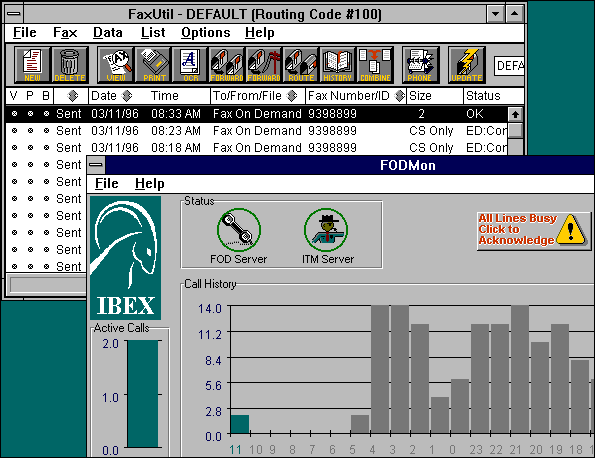The image size is (595, 458).
Task: Click the fax list scrollbar up arrow
Action: click(515, 114)
